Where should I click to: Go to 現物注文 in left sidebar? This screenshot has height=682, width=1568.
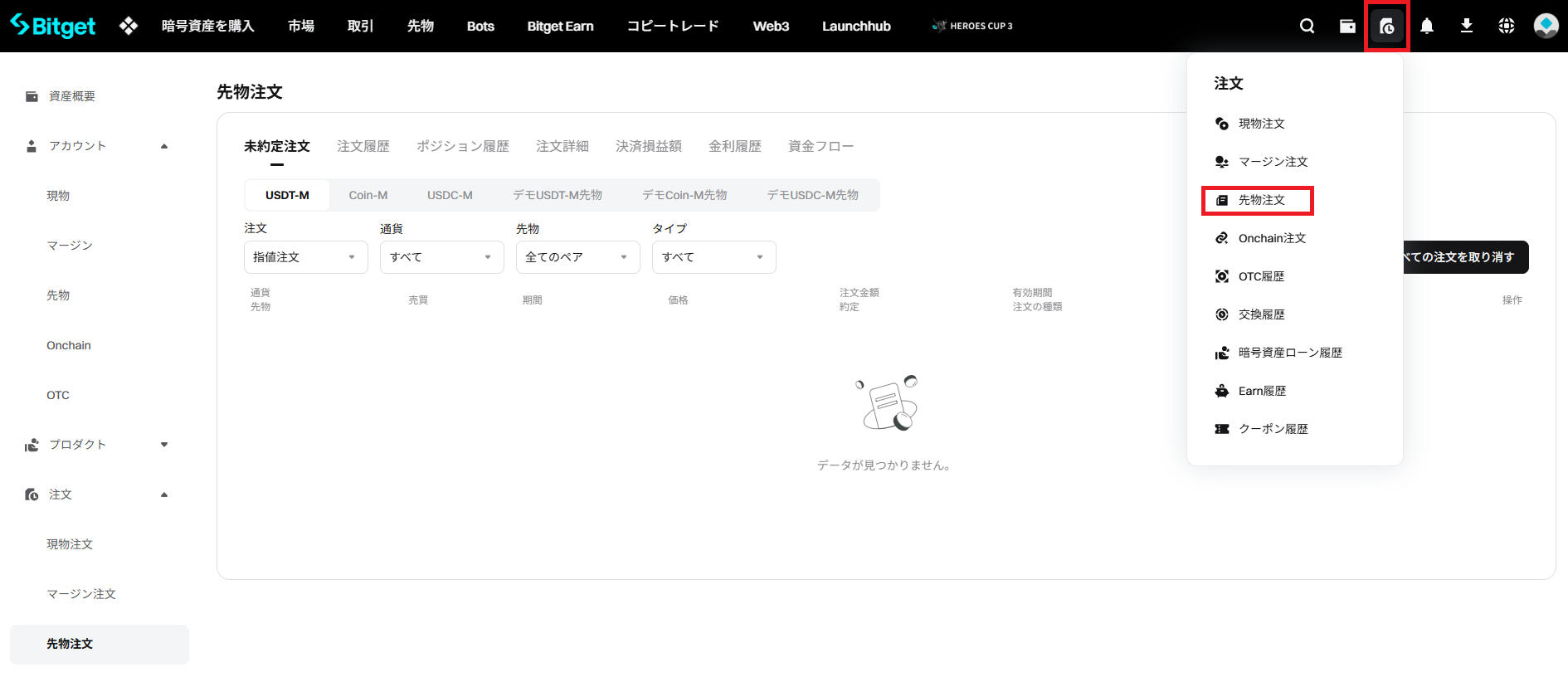(x=70, y=544)
